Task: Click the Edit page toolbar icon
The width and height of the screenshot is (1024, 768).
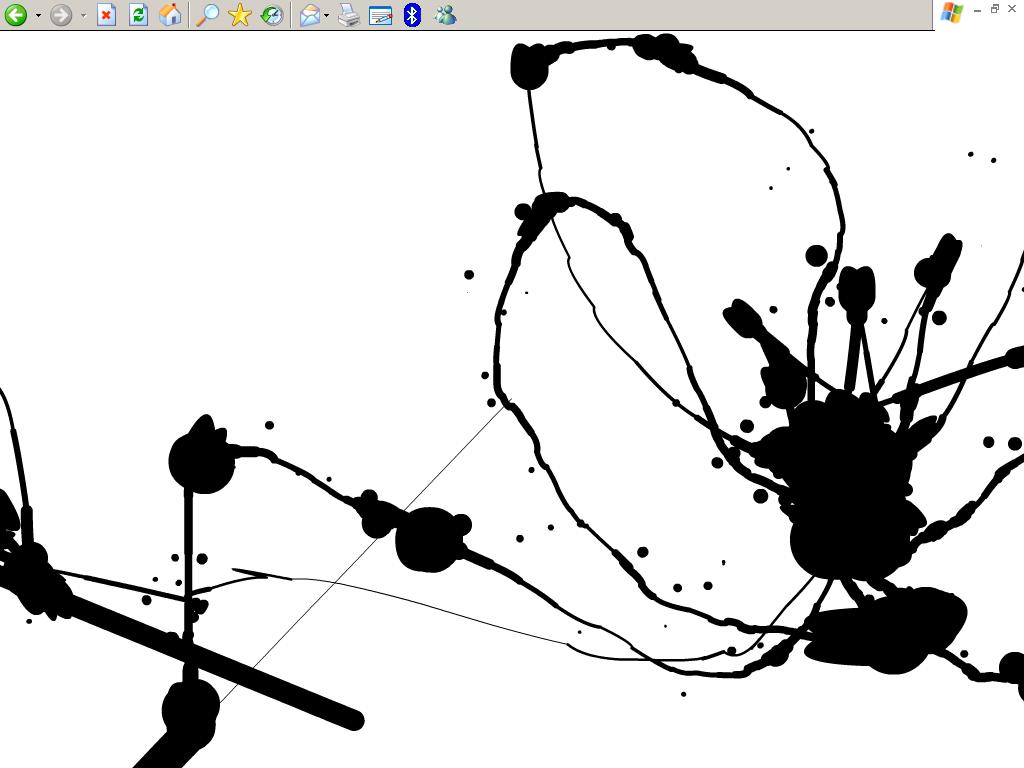Action: (x=380, y=15)
